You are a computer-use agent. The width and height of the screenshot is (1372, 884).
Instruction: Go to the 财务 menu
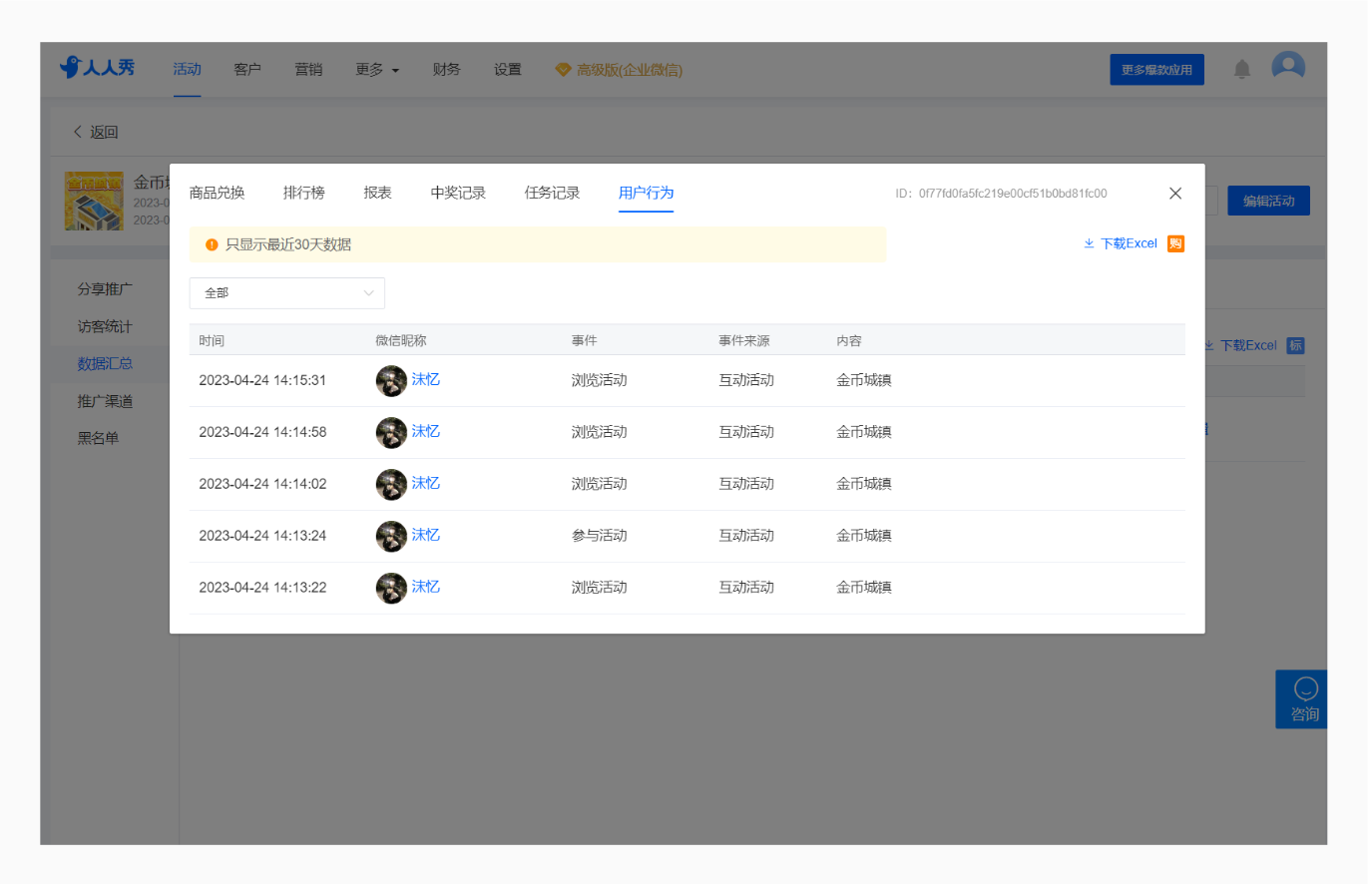point(446,70)
